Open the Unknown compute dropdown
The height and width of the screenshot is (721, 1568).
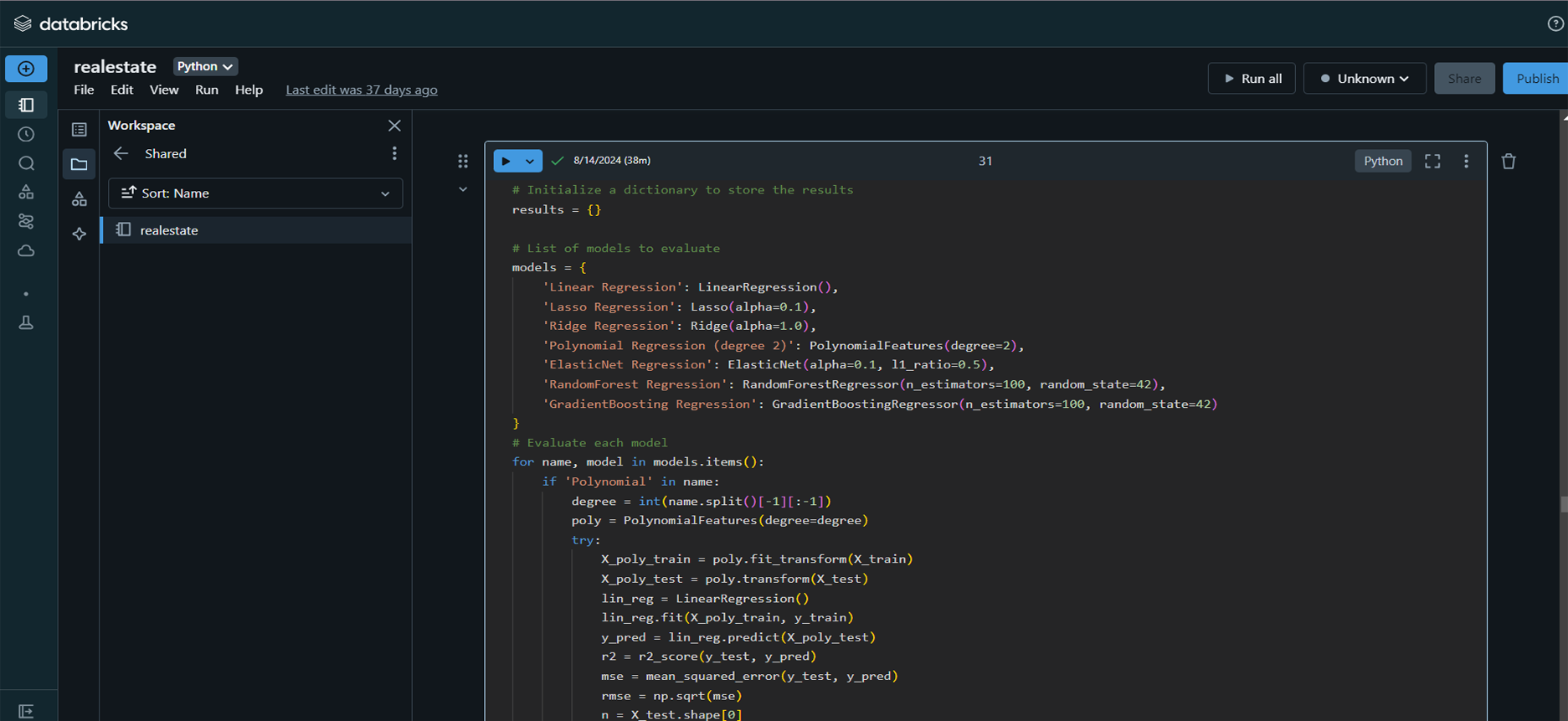point(1364,79)
